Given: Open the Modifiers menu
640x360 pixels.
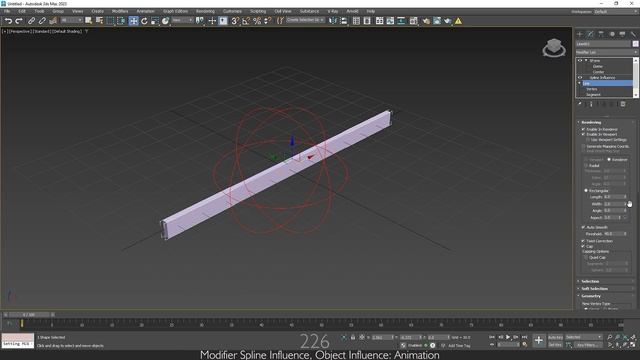Looking at the screenshot, I should (120, 11).
